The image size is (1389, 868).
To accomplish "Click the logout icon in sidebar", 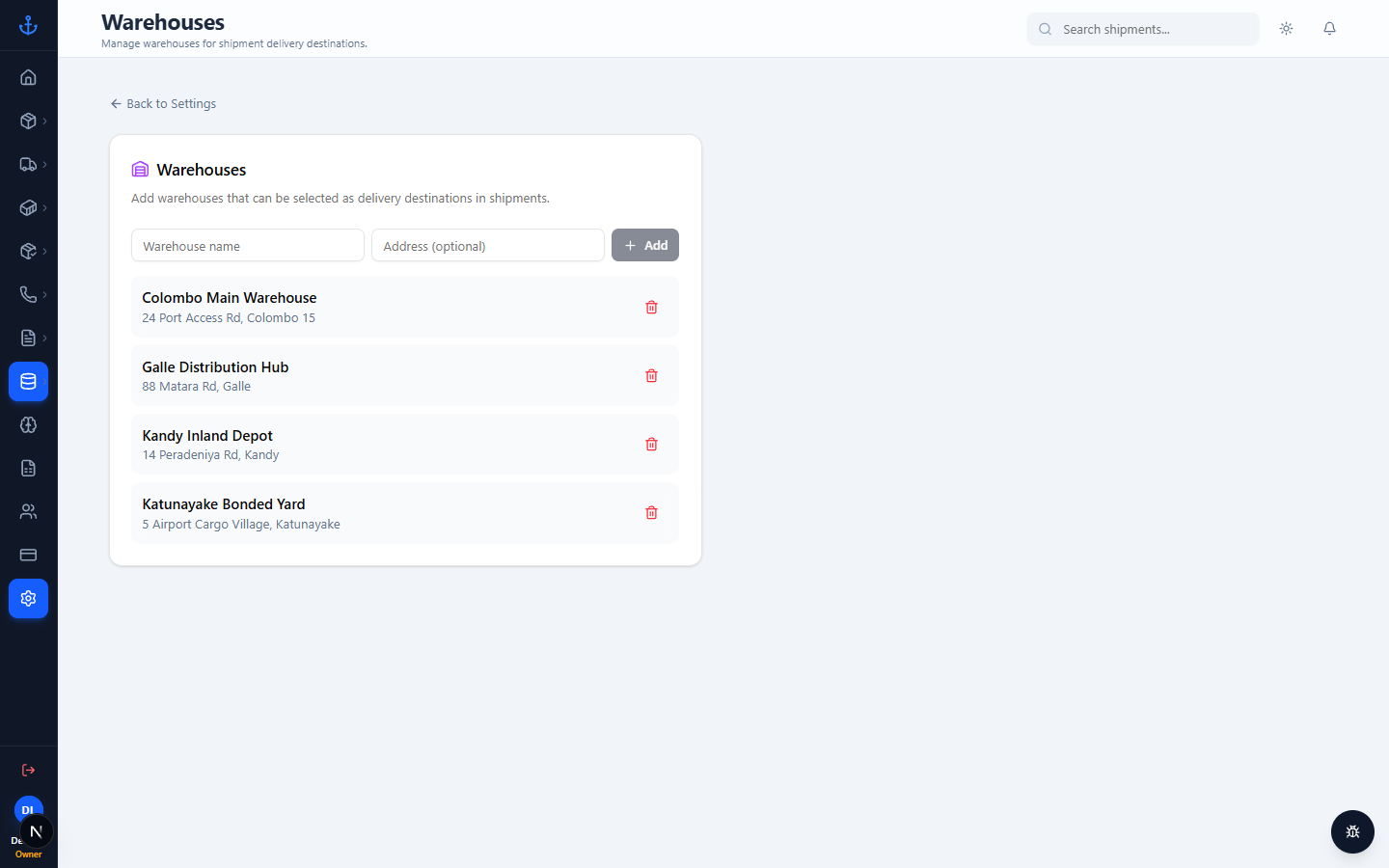I will coord(28,770).
